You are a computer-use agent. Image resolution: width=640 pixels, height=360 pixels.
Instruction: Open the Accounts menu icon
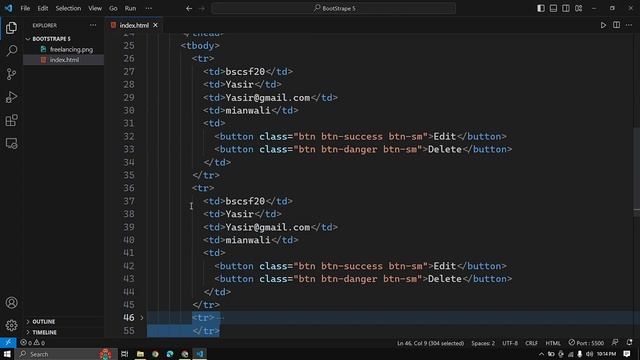11,303
